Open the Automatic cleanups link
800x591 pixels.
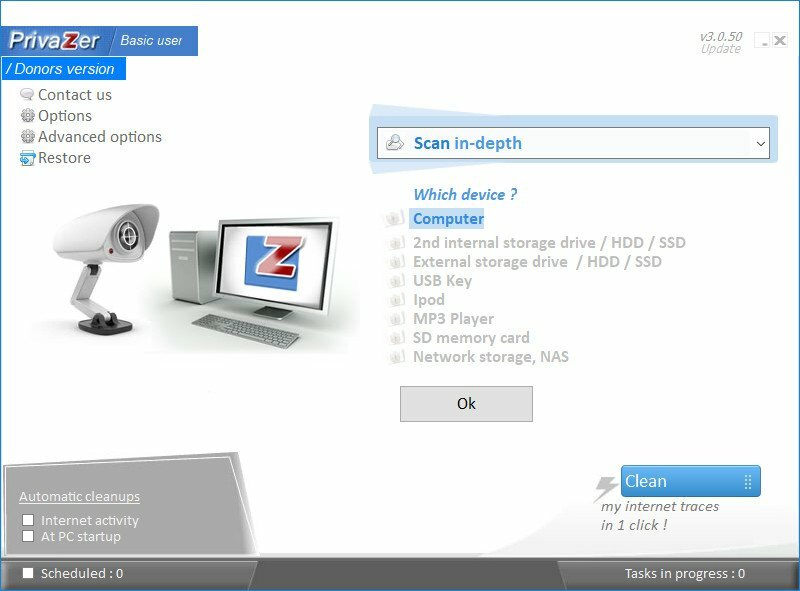pyautogui.click(x=80, y=496)
